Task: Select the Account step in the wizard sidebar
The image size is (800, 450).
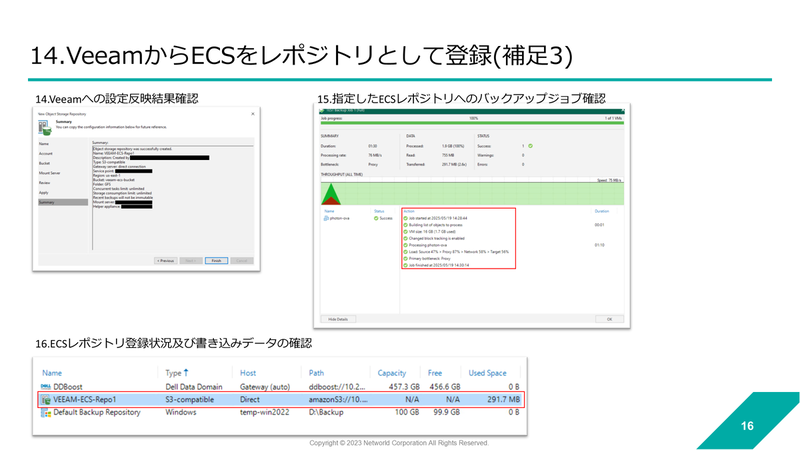Action: click(x=46, y=154)
